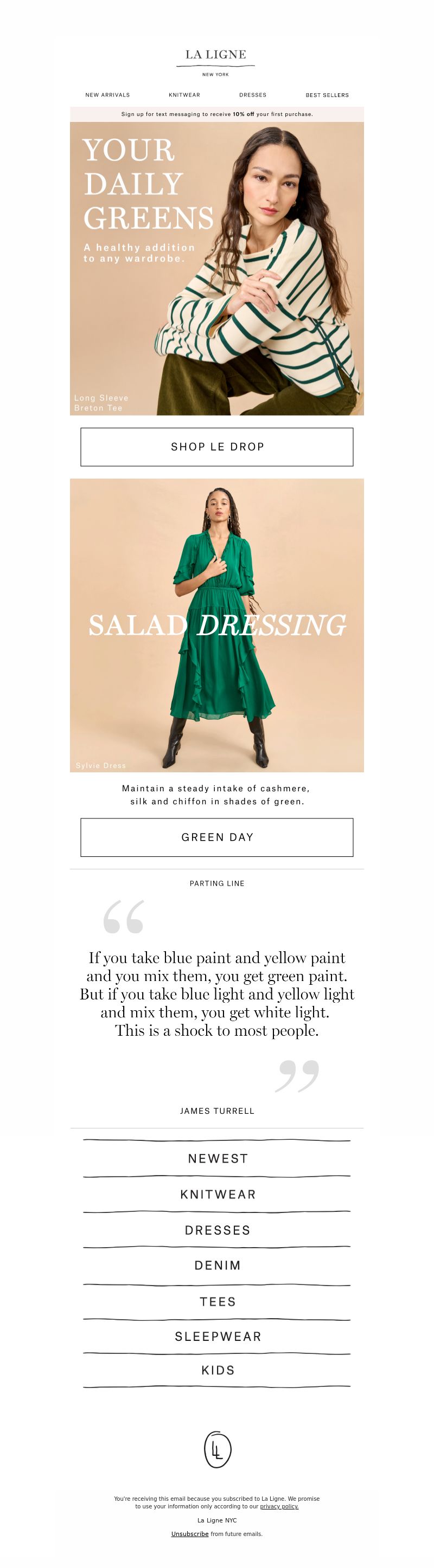Open the Salad Dressing Sylvie Dress image

[x=217, y=625]
